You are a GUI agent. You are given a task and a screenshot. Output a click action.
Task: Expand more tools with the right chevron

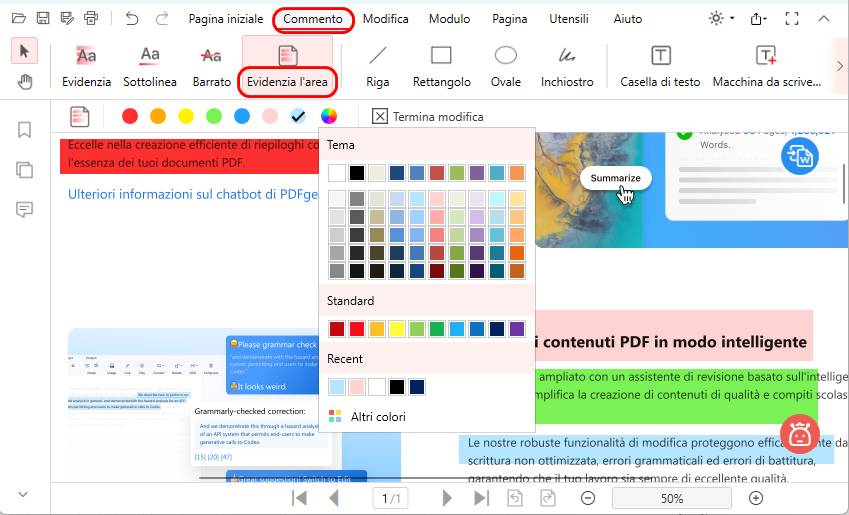pos(840,66)
